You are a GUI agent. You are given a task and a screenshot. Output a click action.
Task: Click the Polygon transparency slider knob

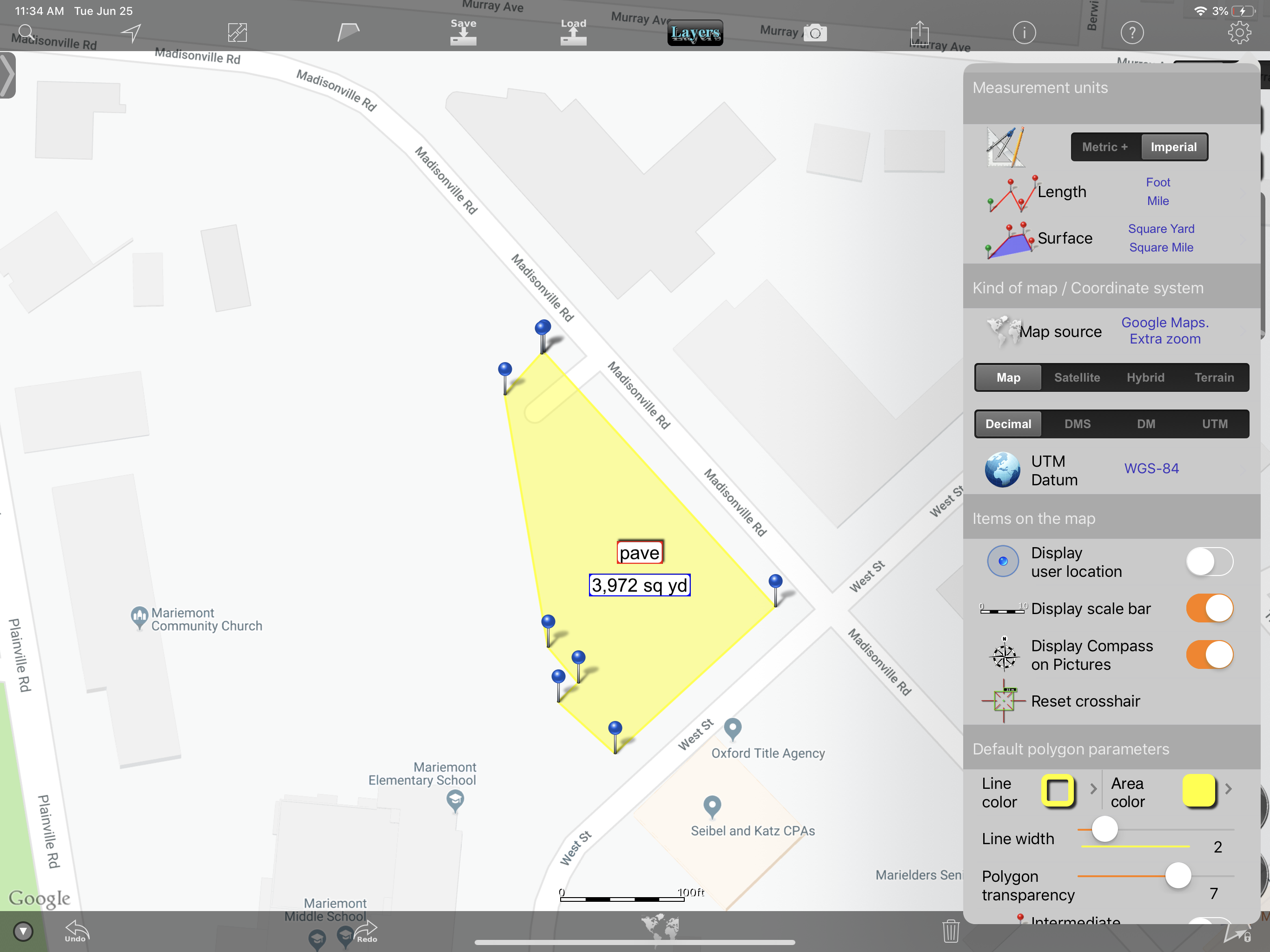(x=1177, y=876)
